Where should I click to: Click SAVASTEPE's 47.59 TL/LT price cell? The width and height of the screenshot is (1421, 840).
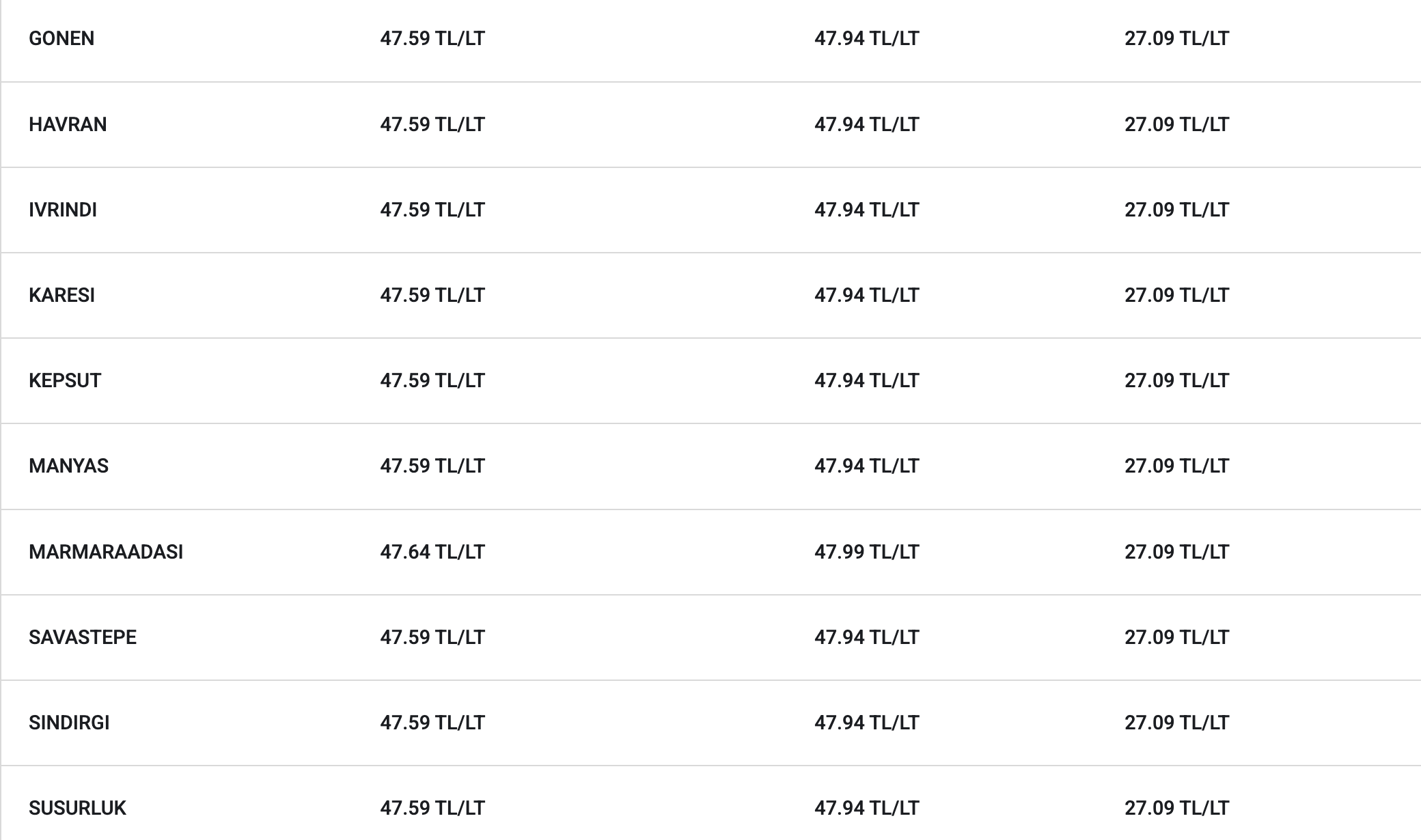point(432,637)
